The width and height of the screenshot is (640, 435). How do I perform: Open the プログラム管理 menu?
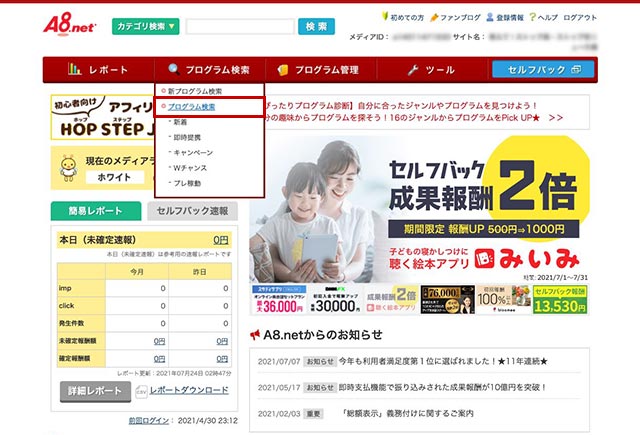pos(321,70)
